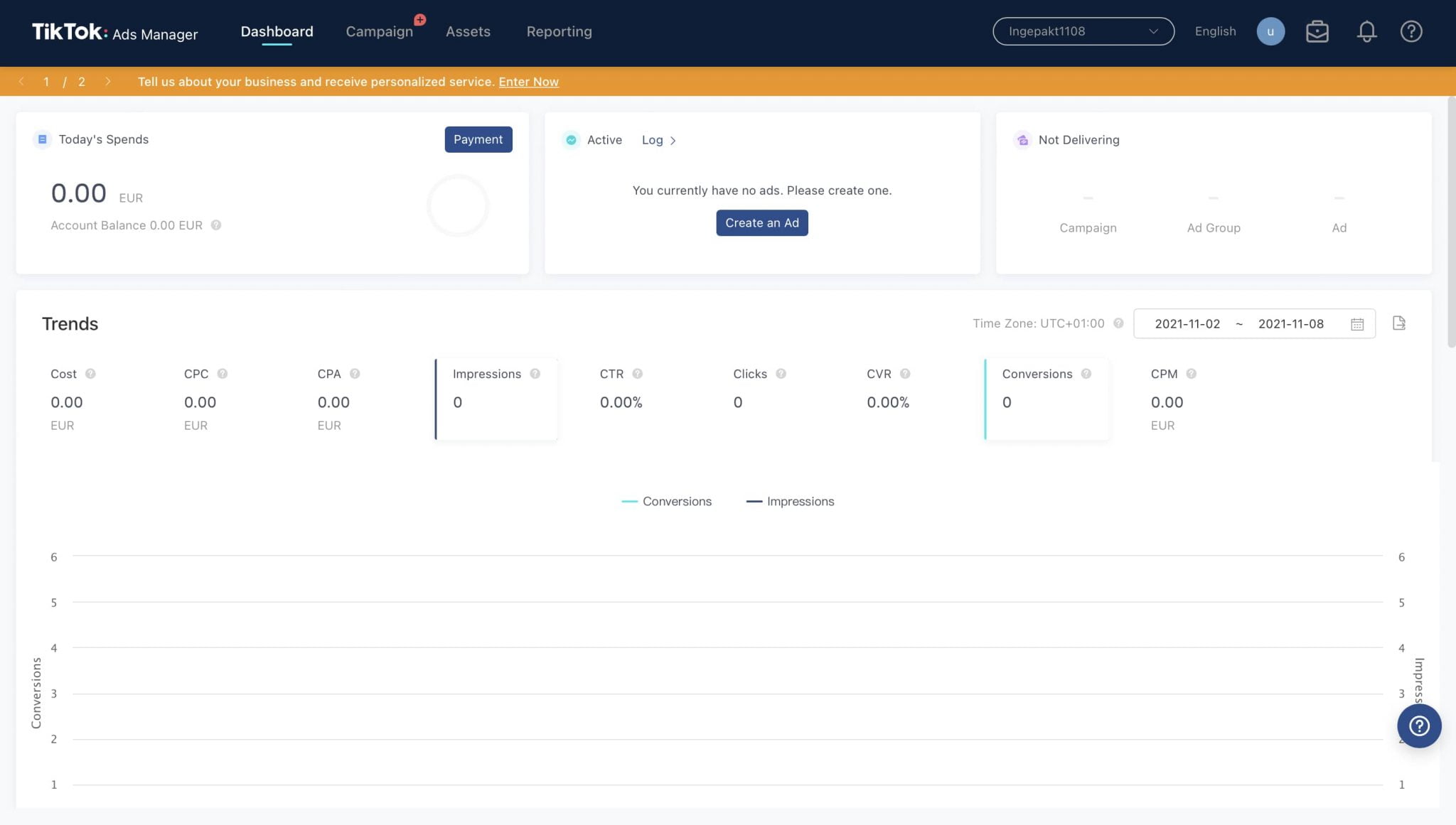This screenshot has width=1456, height=825.
Task: Expand the Ingepakt1108 account dropdown
Action: pyautogui.click(x=1083, y=31)
